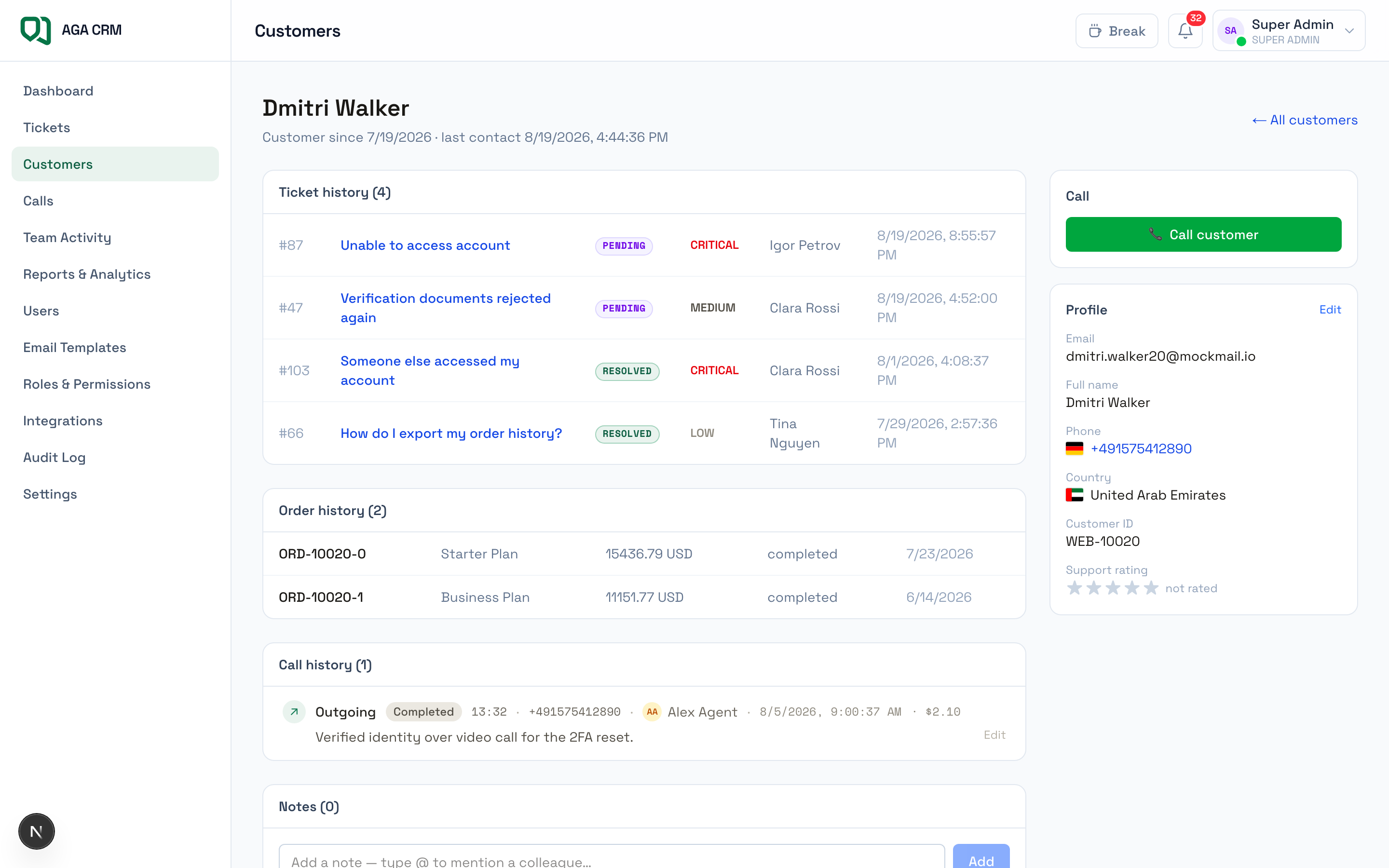Viewport: 1389px width, 868px height.
Task: Go to Dashboard in the sidebar
Action: click(115, 91)
